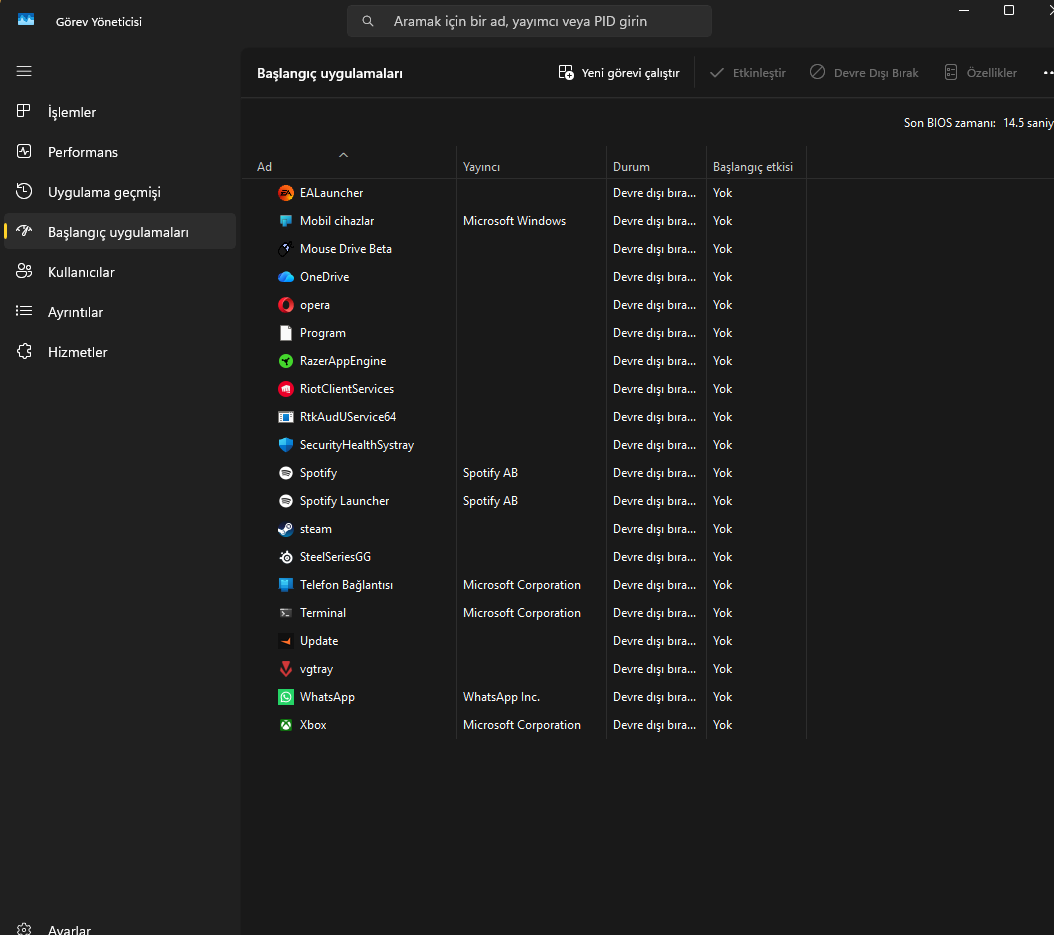Select the OneDrive row name
Viewport: 1054px width, 935px height.
pos(325,277)
